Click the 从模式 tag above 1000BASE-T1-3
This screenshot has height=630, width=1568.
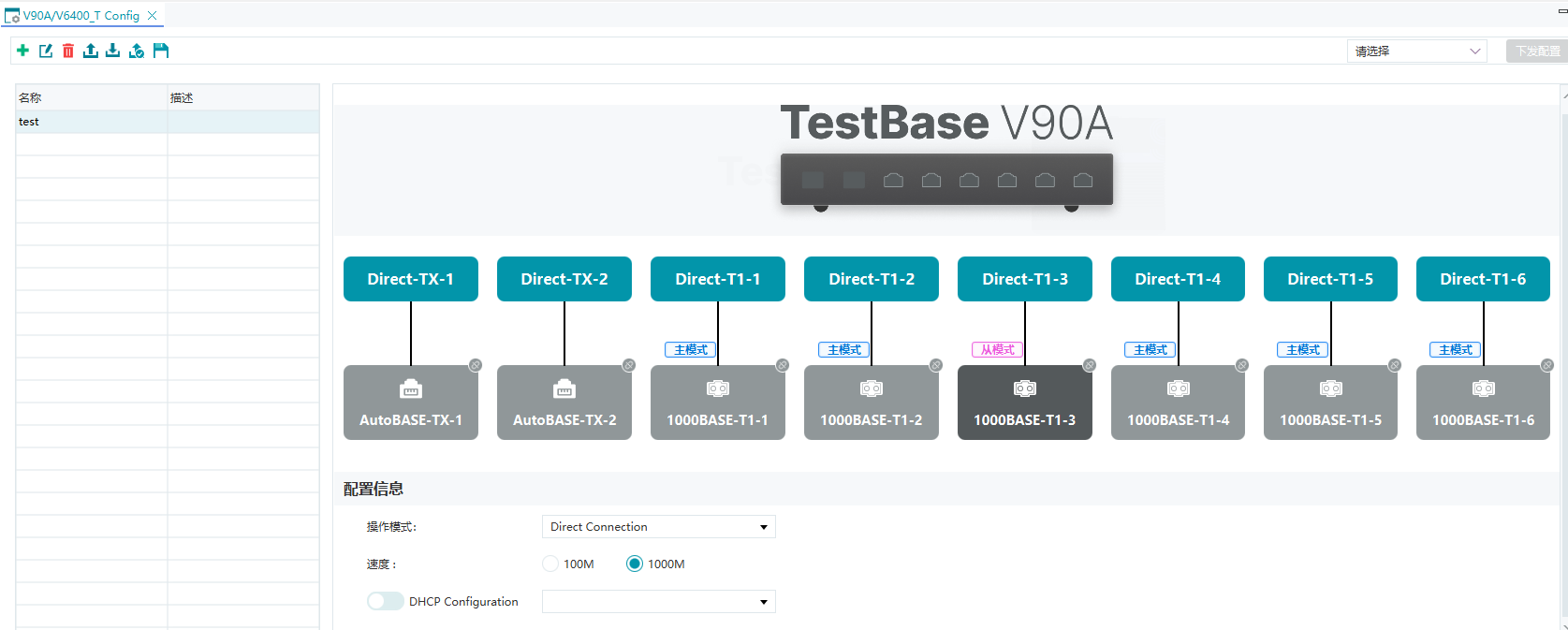[x=997, y=350]
